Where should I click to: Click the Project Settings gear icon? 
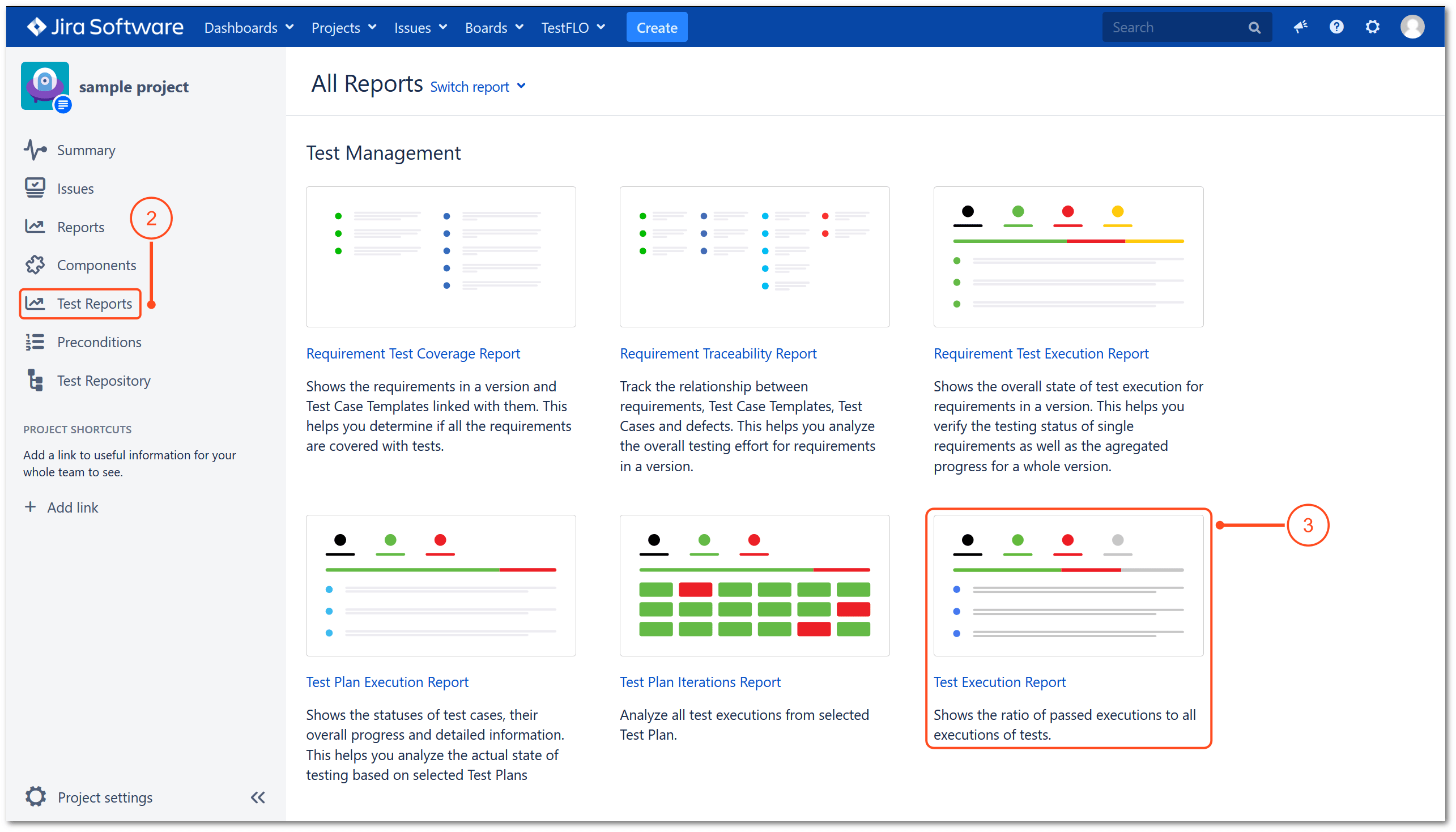click(36, 797)
